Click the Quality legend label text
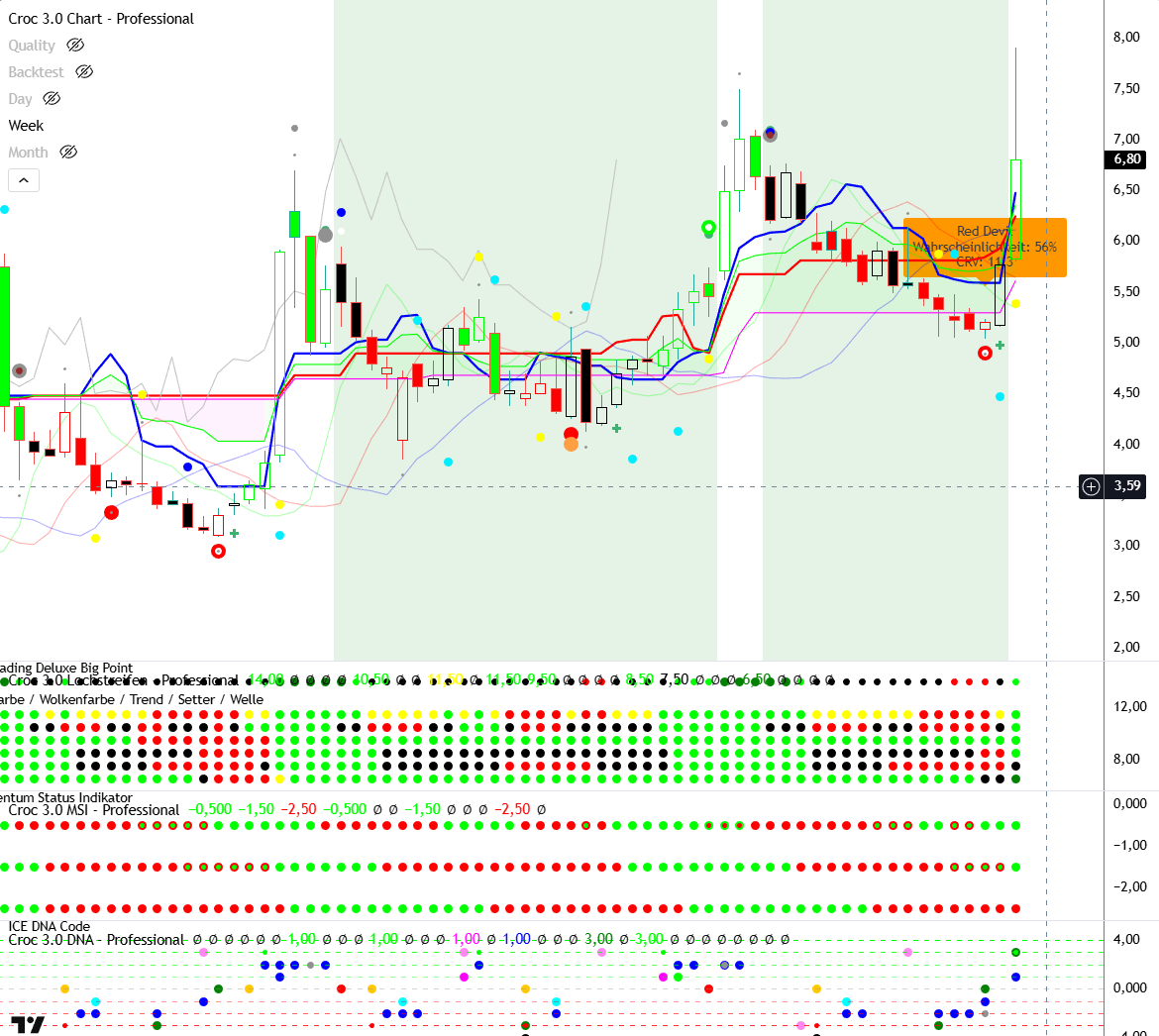 (x=32, y=46)
